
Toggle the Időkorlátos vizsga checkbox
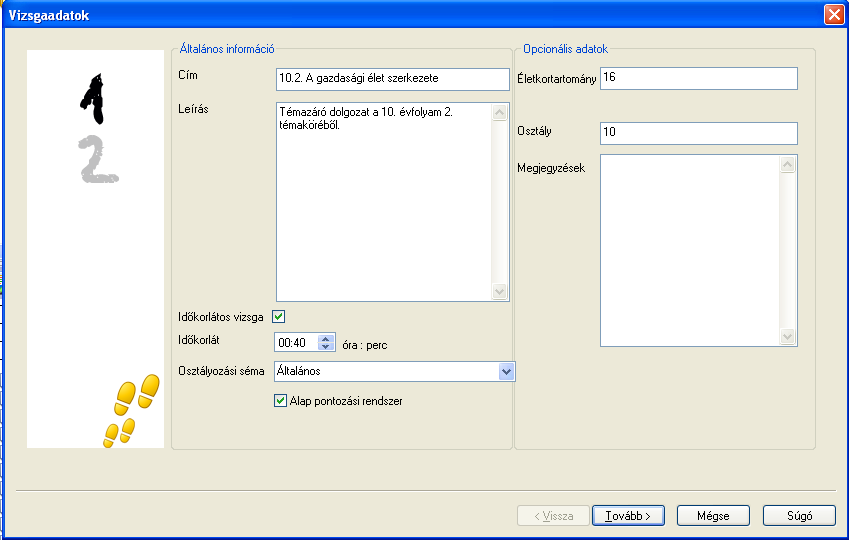click(279, 317)
